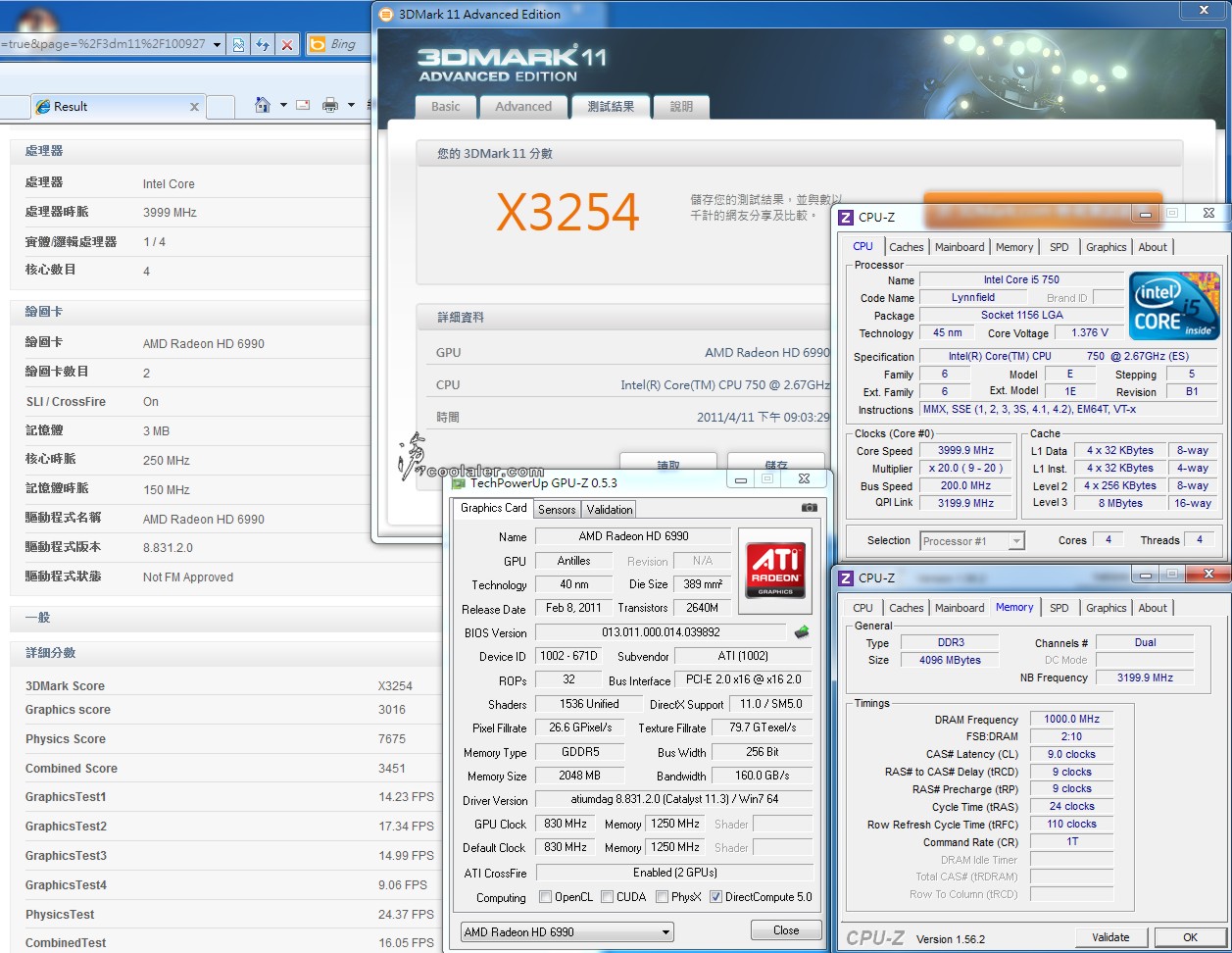
Task: Select the 說明 tab in 3DMark 11
Action: (x=681, y=107)
